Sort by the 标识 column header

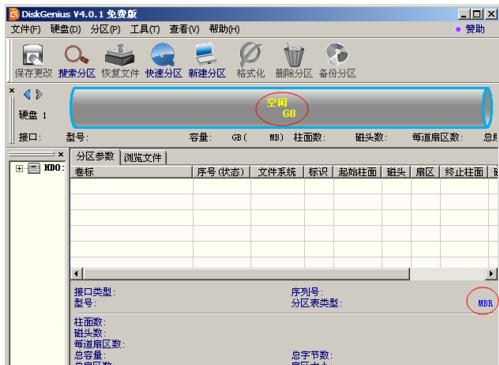point(318,172)
